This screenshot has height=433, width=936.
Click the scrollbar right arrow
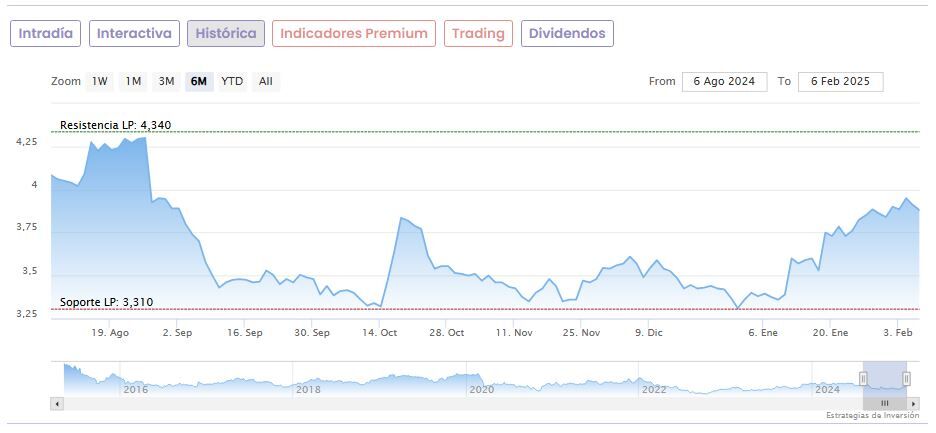912,403
